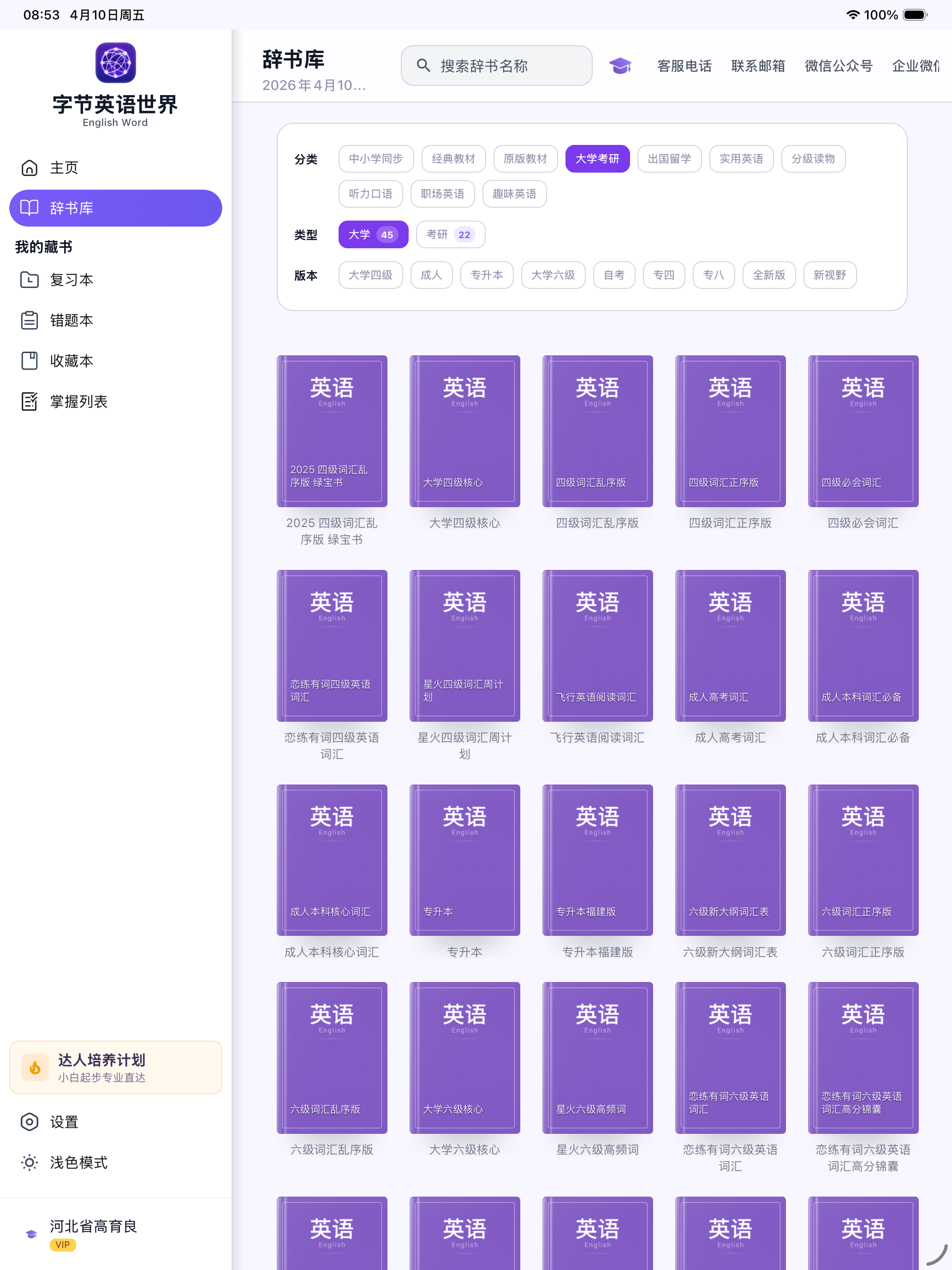
Task: Filter by 专升本 version
Action: point(487,275)
